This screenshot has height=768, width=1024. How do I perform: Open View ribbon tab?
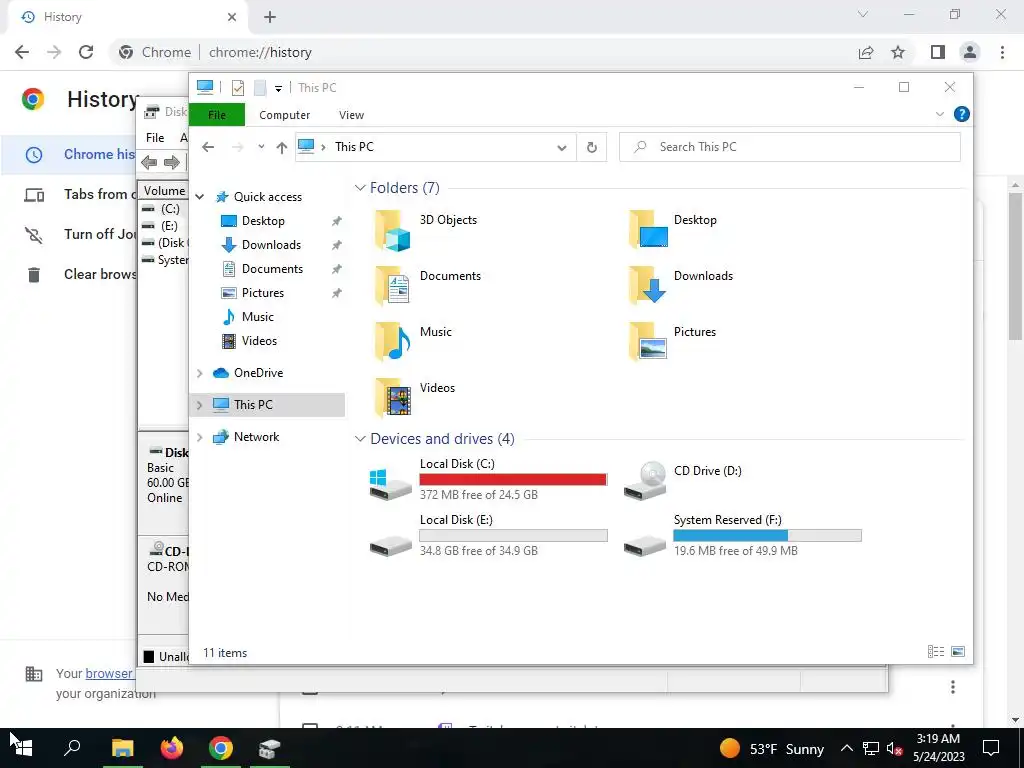tap(351, 115)
